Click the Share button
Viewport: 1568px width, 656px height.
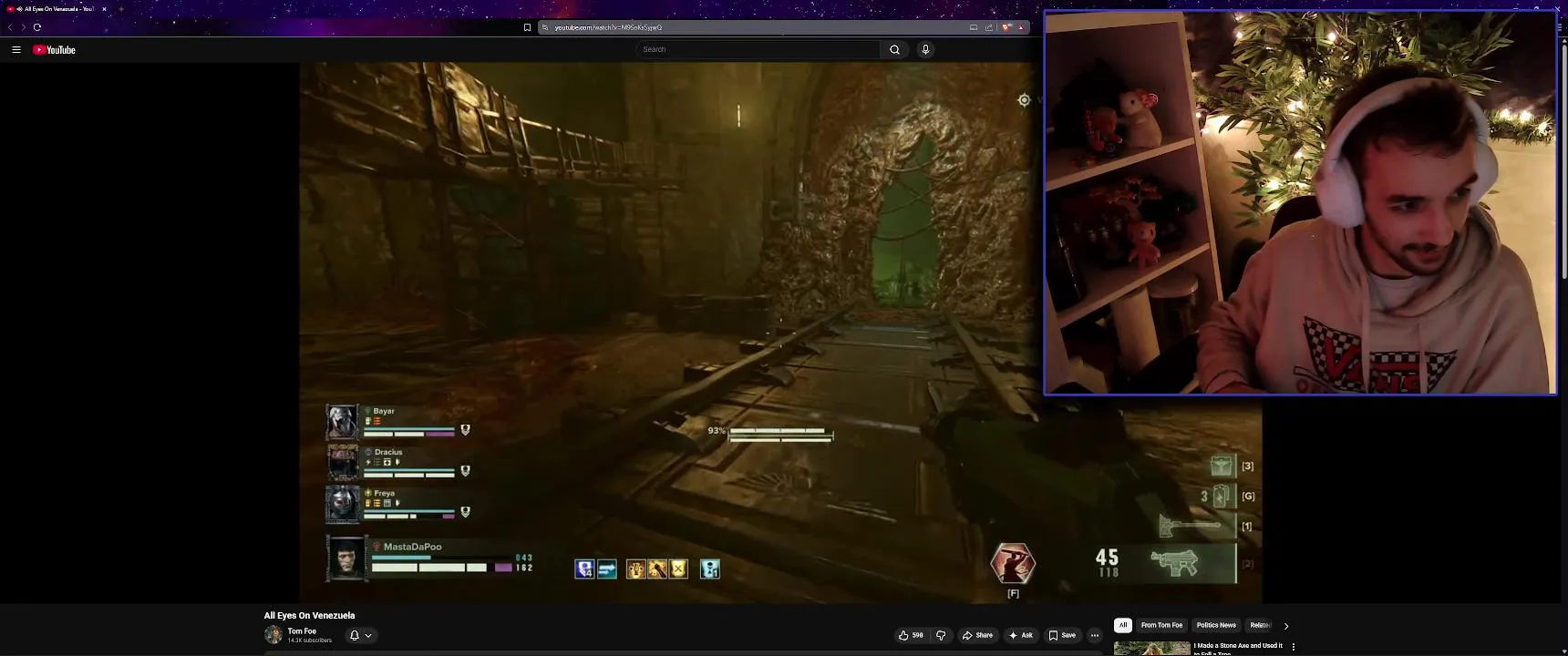point(977,635)
